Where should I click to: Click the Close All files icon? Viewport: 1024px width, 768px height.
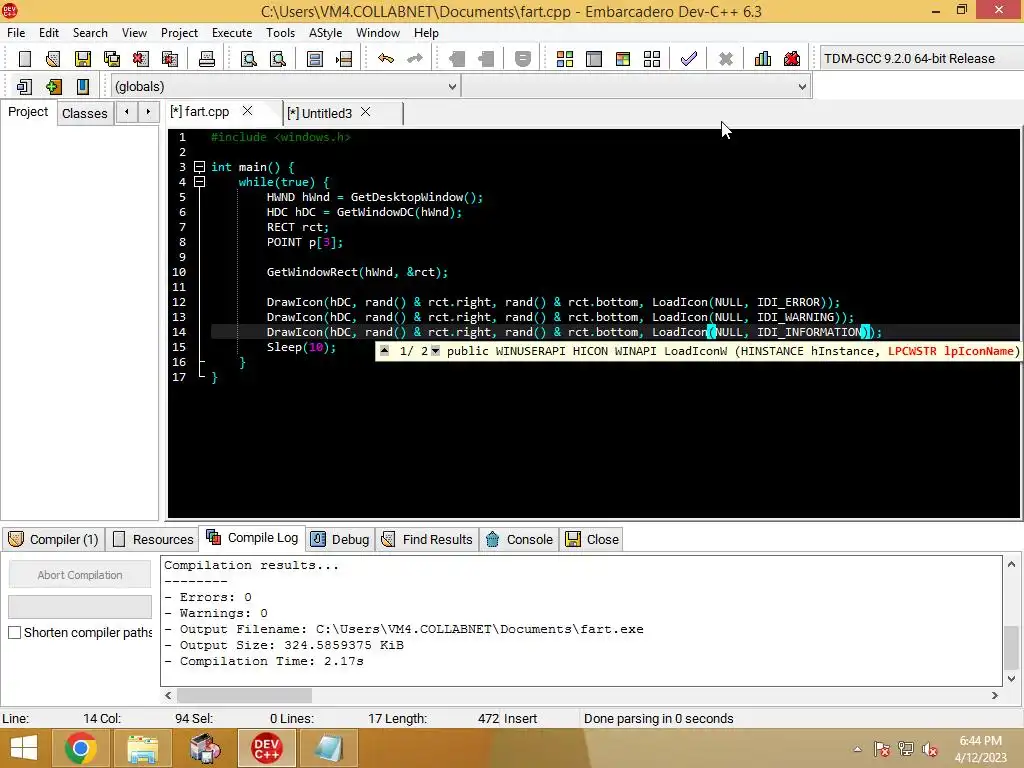point(170,59)
